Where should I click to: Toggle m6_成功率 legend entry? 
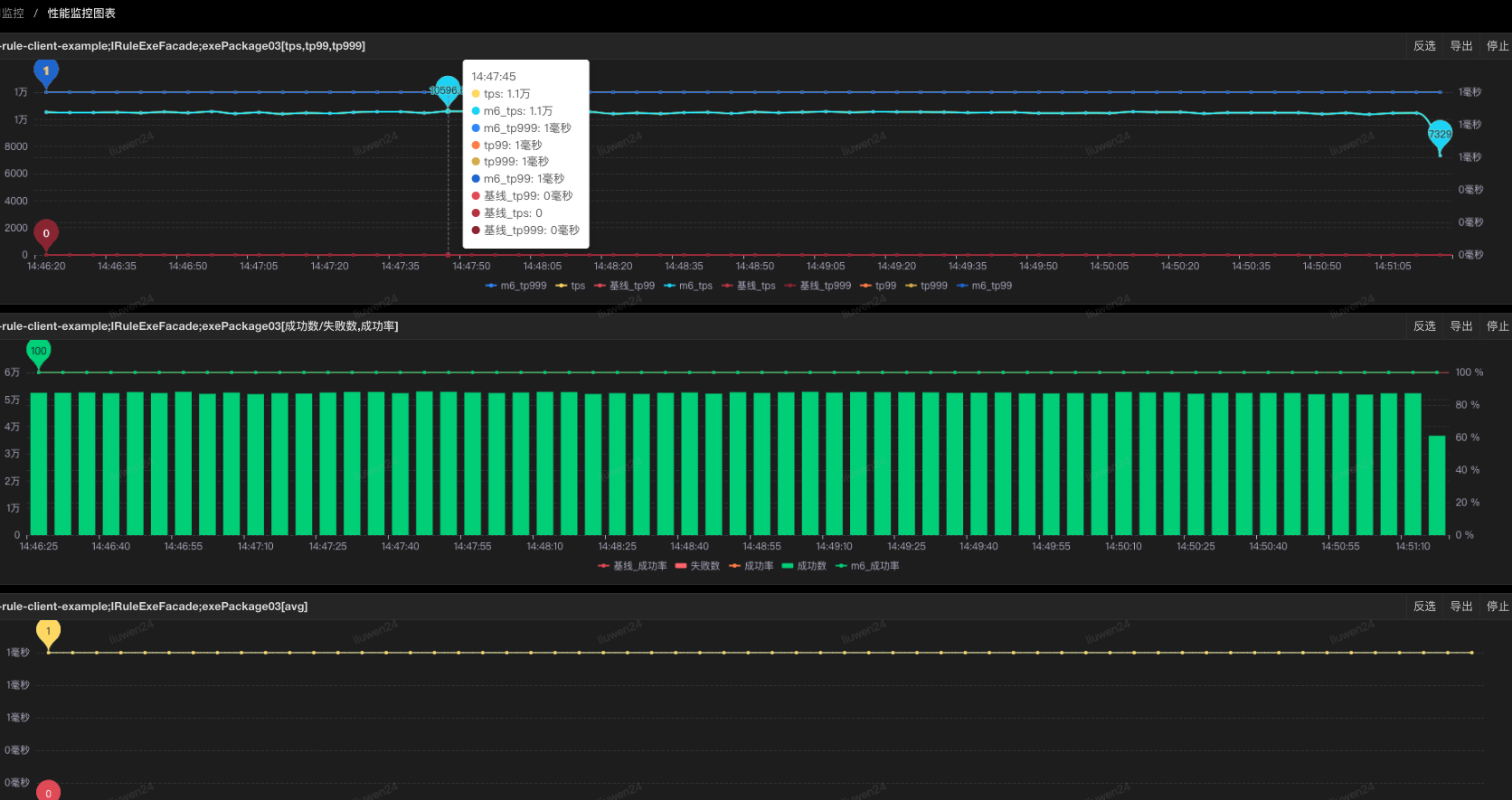(x=867, y=566)
